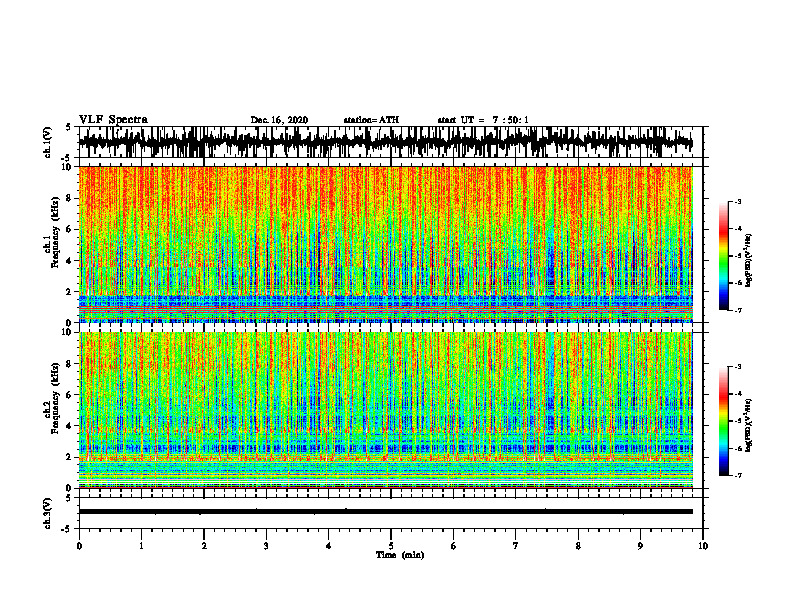Click ch.2 frequency axis tick "4"
The height and width of the screenshot is (612, 792).
tap(69, 426)
